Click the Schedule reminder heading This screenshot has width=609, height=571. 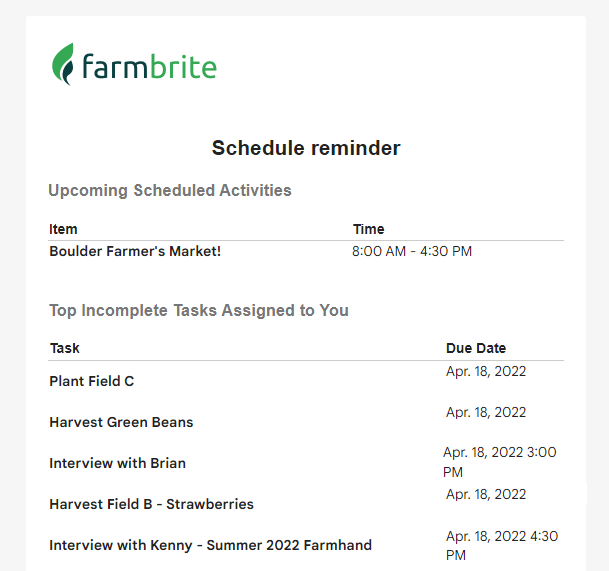(x=305, y=148)
